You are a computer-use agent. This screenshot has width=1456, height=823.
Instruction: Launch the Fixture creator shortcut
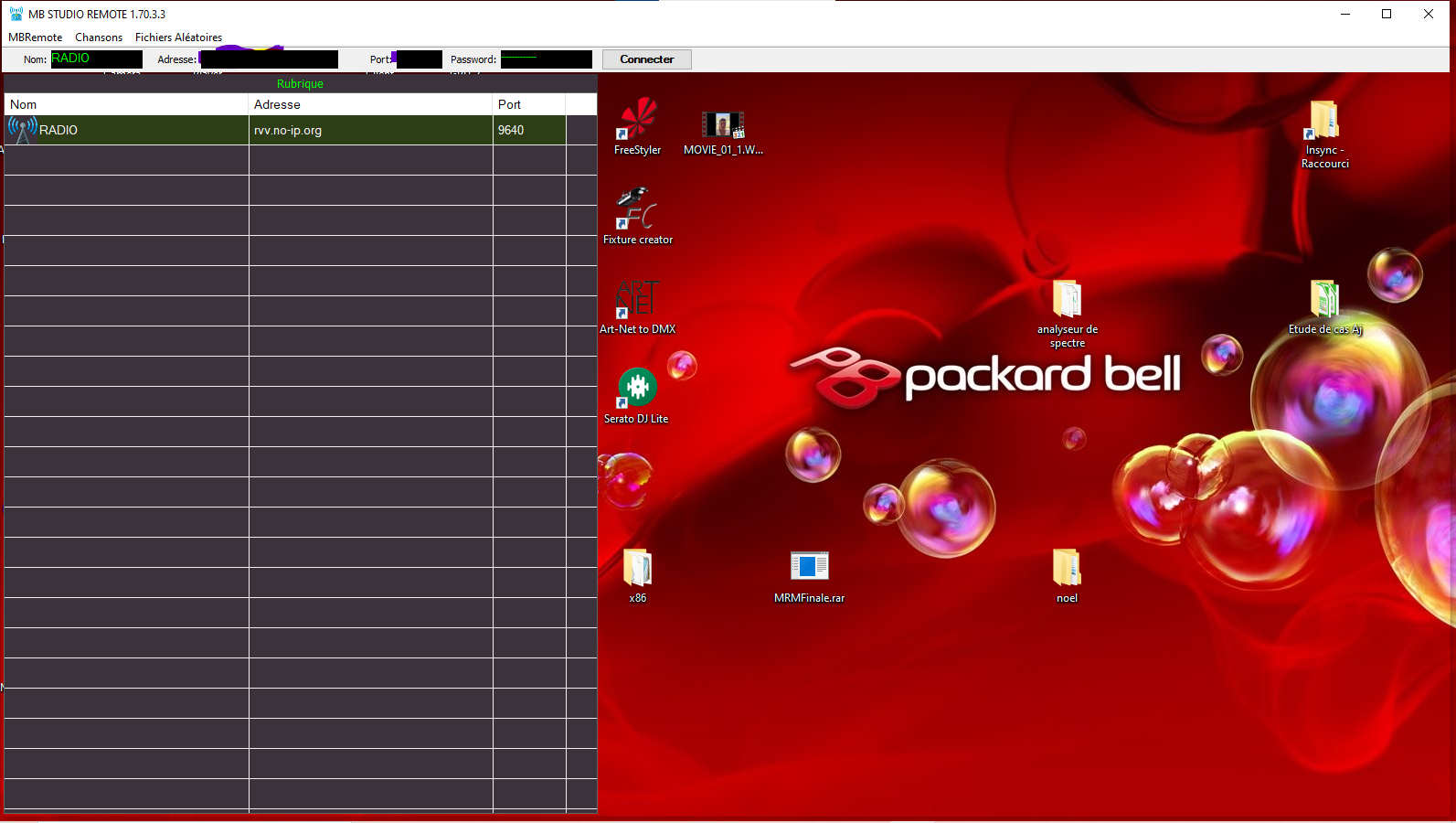(637, 216)
